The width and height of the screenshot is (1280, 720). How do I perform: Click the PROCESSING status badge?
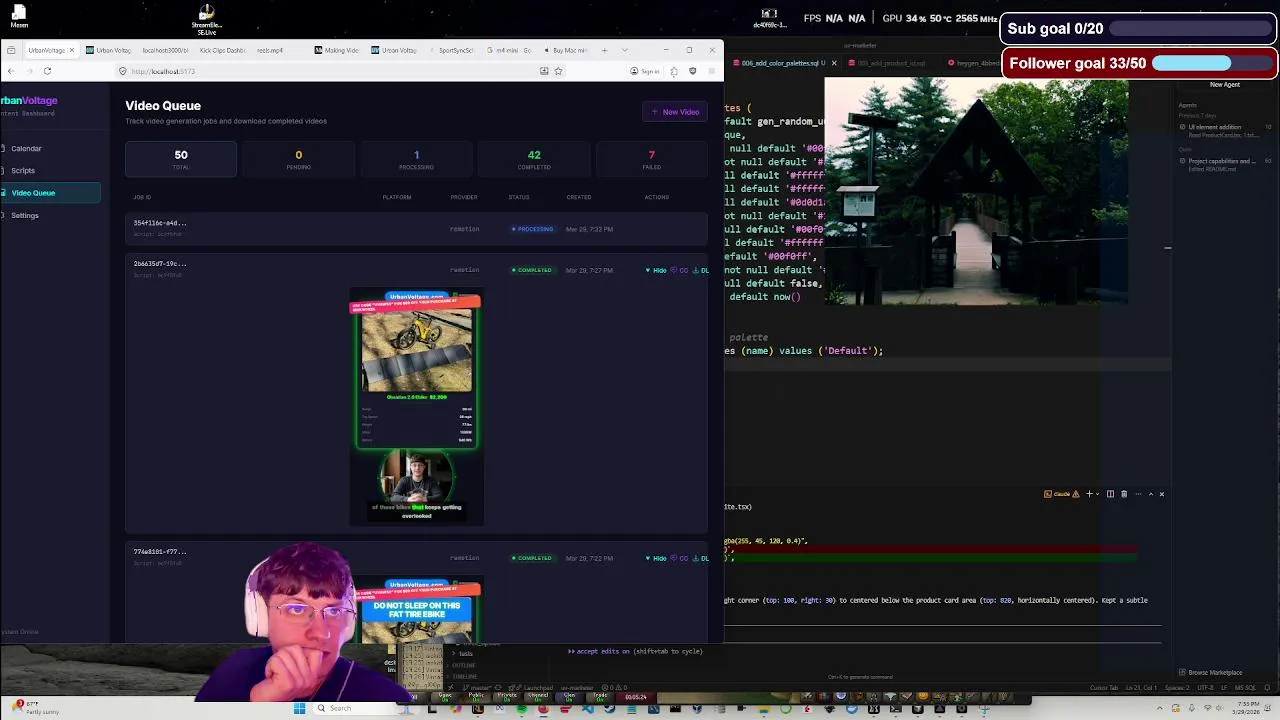pyautogui.click(x=532, y=229)
